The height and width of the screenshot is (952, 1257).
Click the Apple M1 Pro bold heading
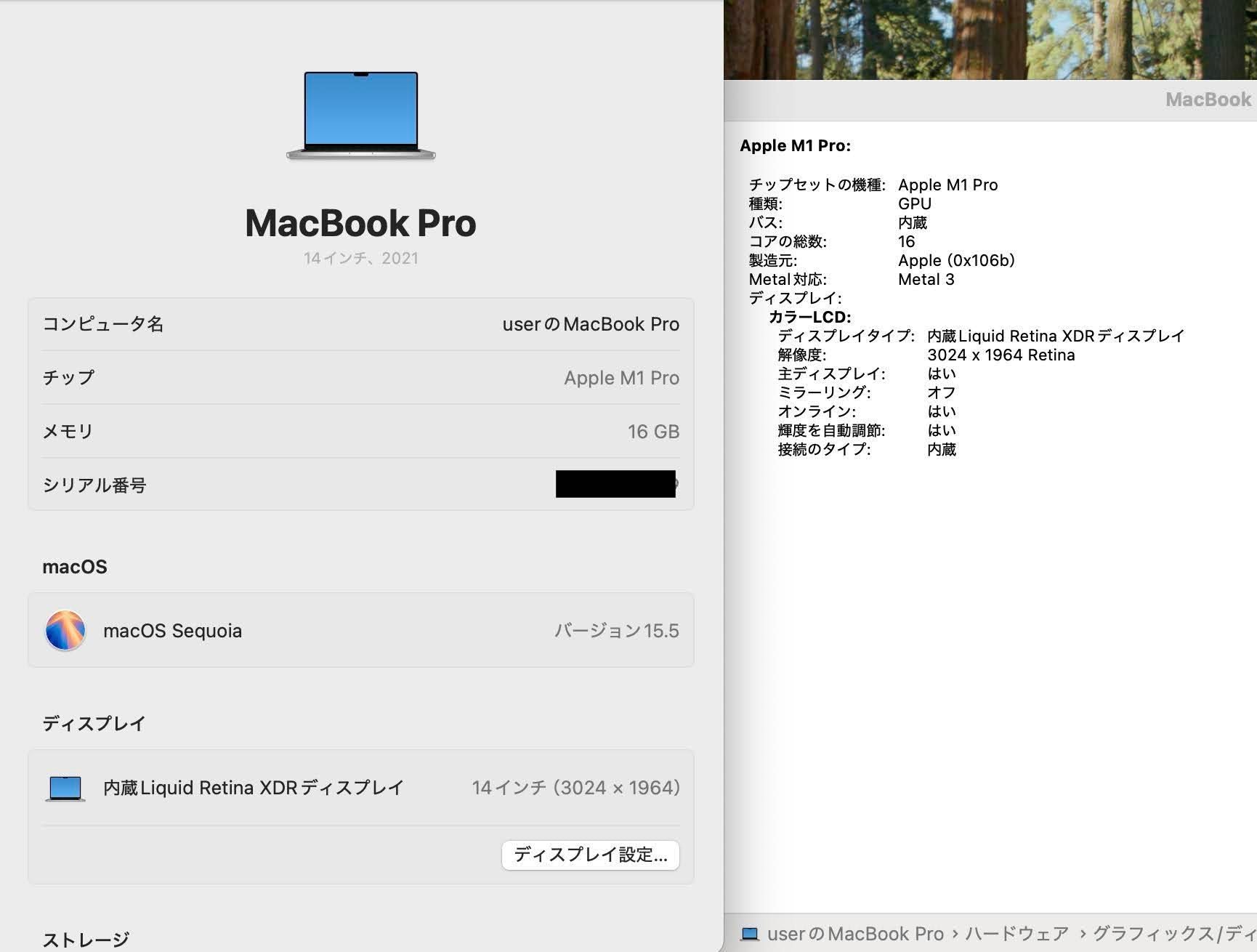point(795,145)
